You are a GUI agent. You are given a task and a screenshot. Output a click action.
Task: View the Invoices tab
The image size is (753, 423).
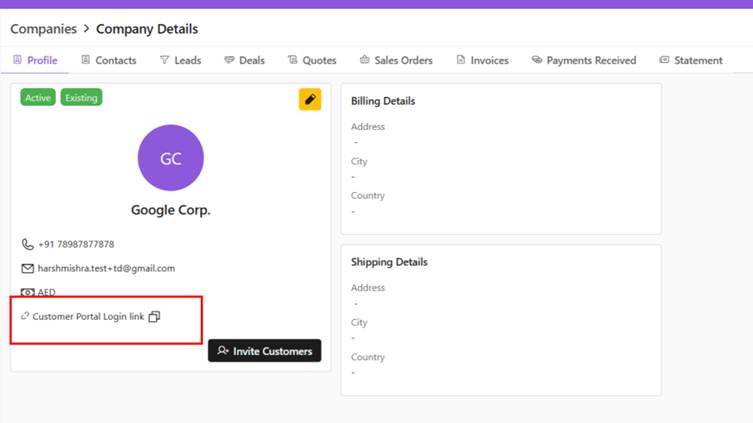click(482, 60)
